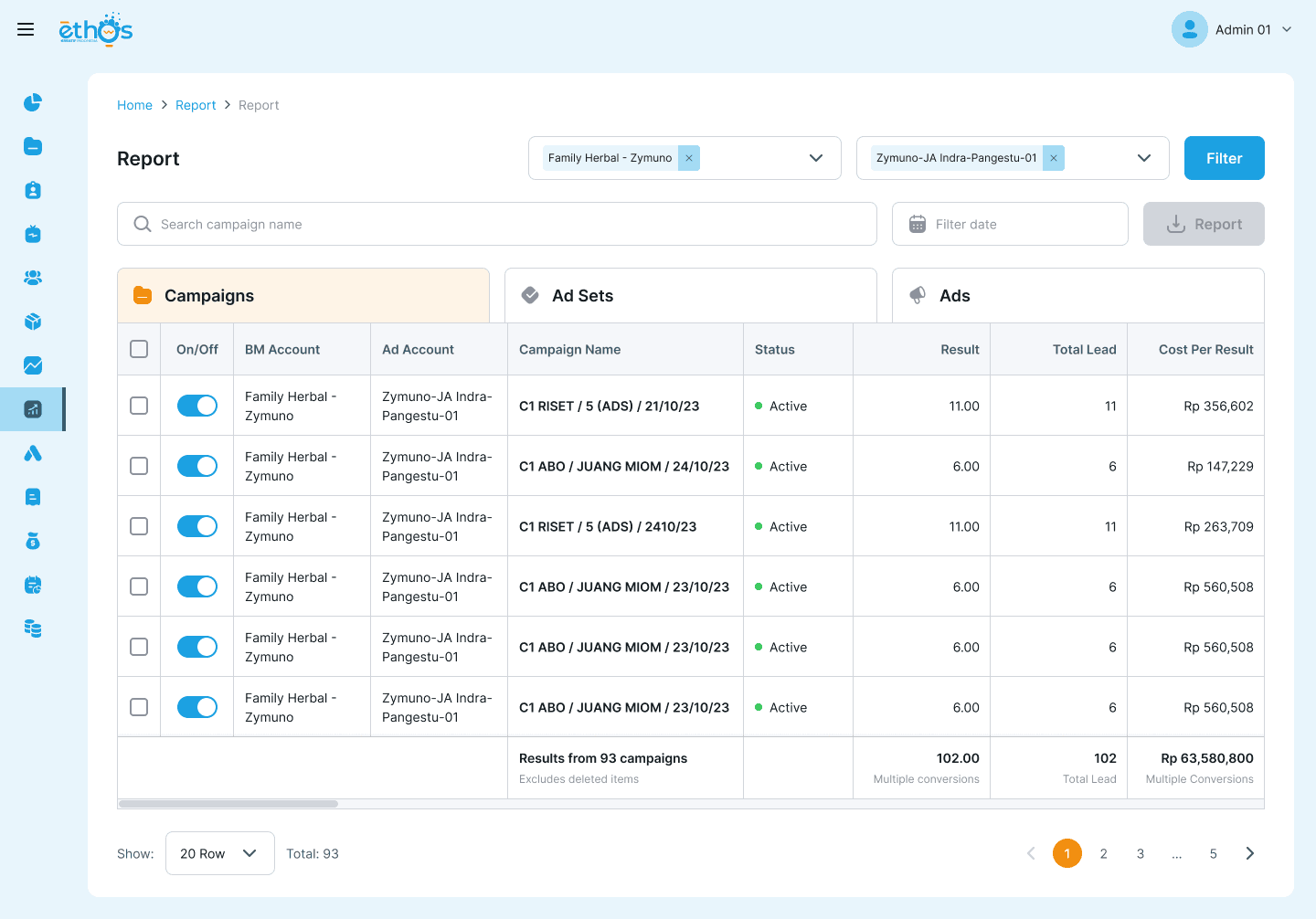1316x919 pixels.
Task: Open the pie chart dashboard sidebar icon
Action: 33,102
